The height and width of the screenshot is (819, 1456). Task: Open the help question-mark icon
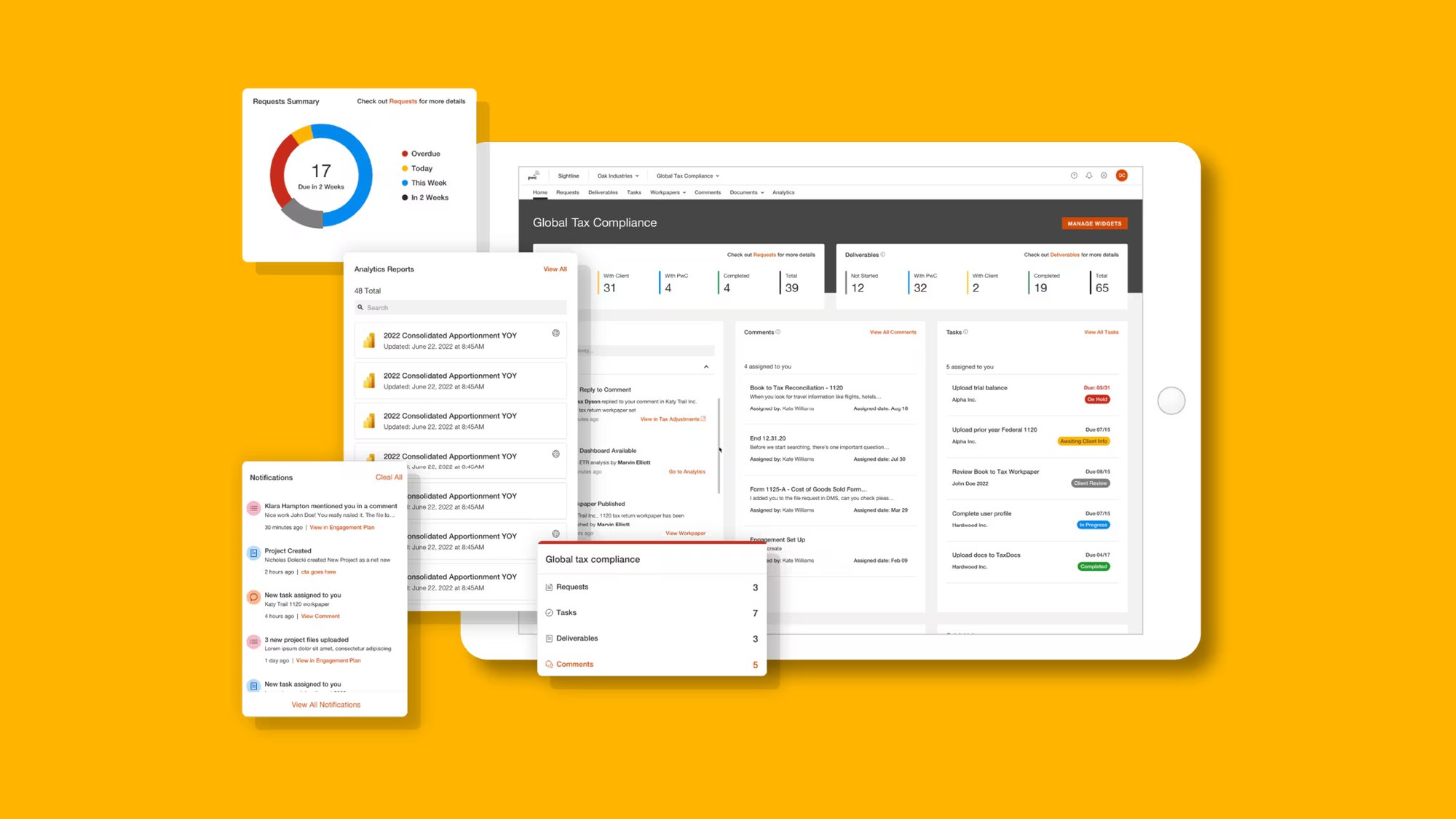click(x=1074, y=175)
